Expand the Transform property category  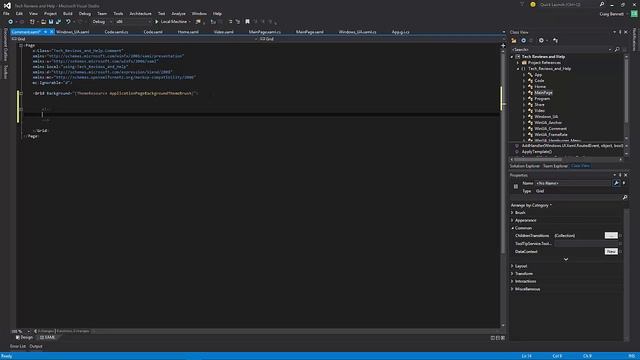coord(512,274)
